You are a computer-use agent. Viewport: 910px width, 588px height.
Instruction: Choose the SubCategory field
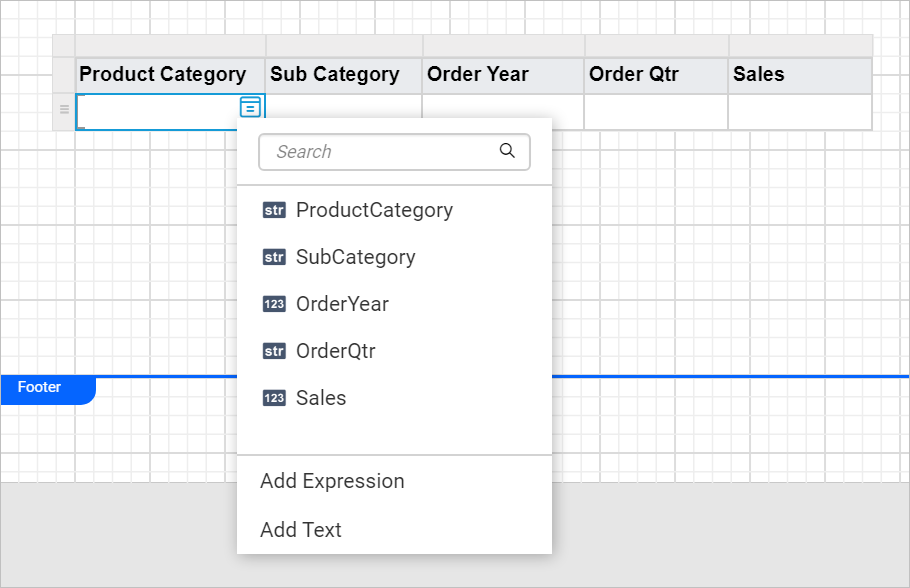coord(394,257)
